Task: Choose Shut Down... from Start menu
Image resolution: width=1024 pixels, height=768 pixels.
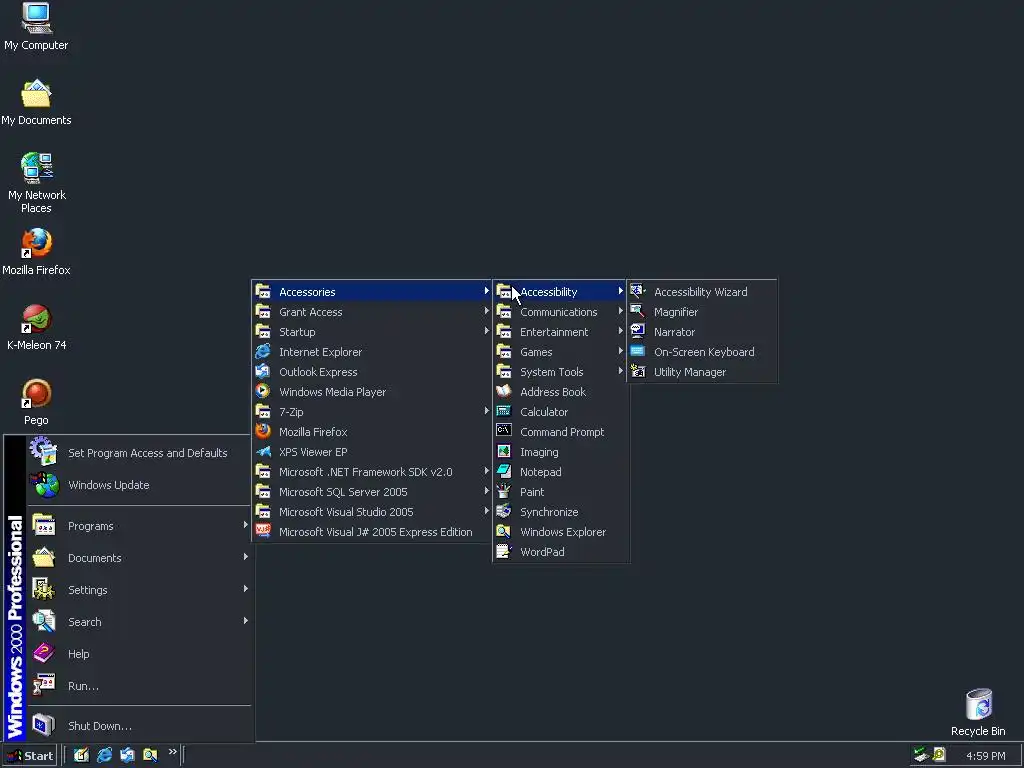Action: (x=139, y=726)
